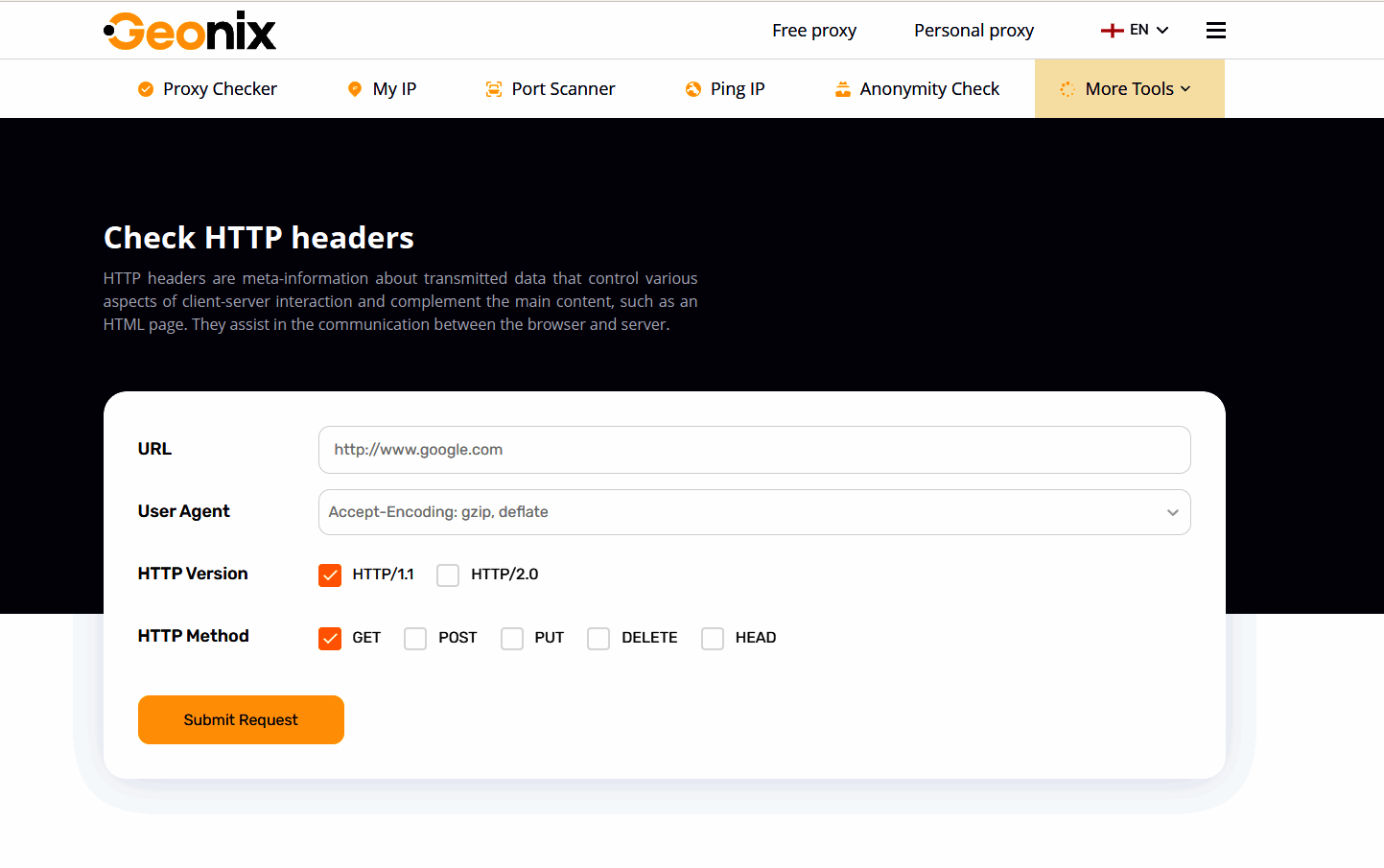This screenshot has height=868, width=1384.
Task: Expand the More Tools dropdown chevron
Action: click(x=1187, y=88)
